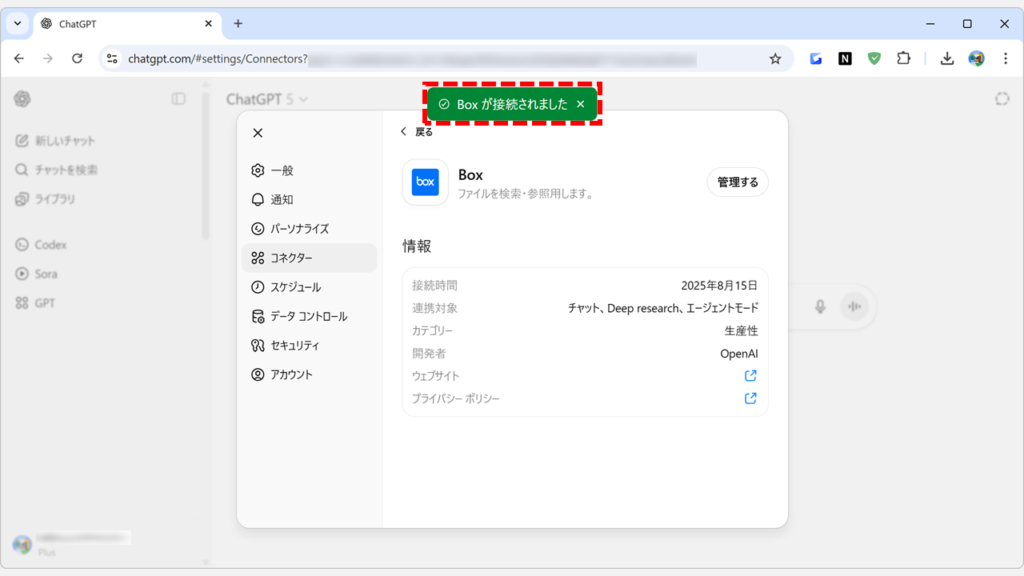
Task: Select the コネクター settings tab
Action: [x=309, y=258]
